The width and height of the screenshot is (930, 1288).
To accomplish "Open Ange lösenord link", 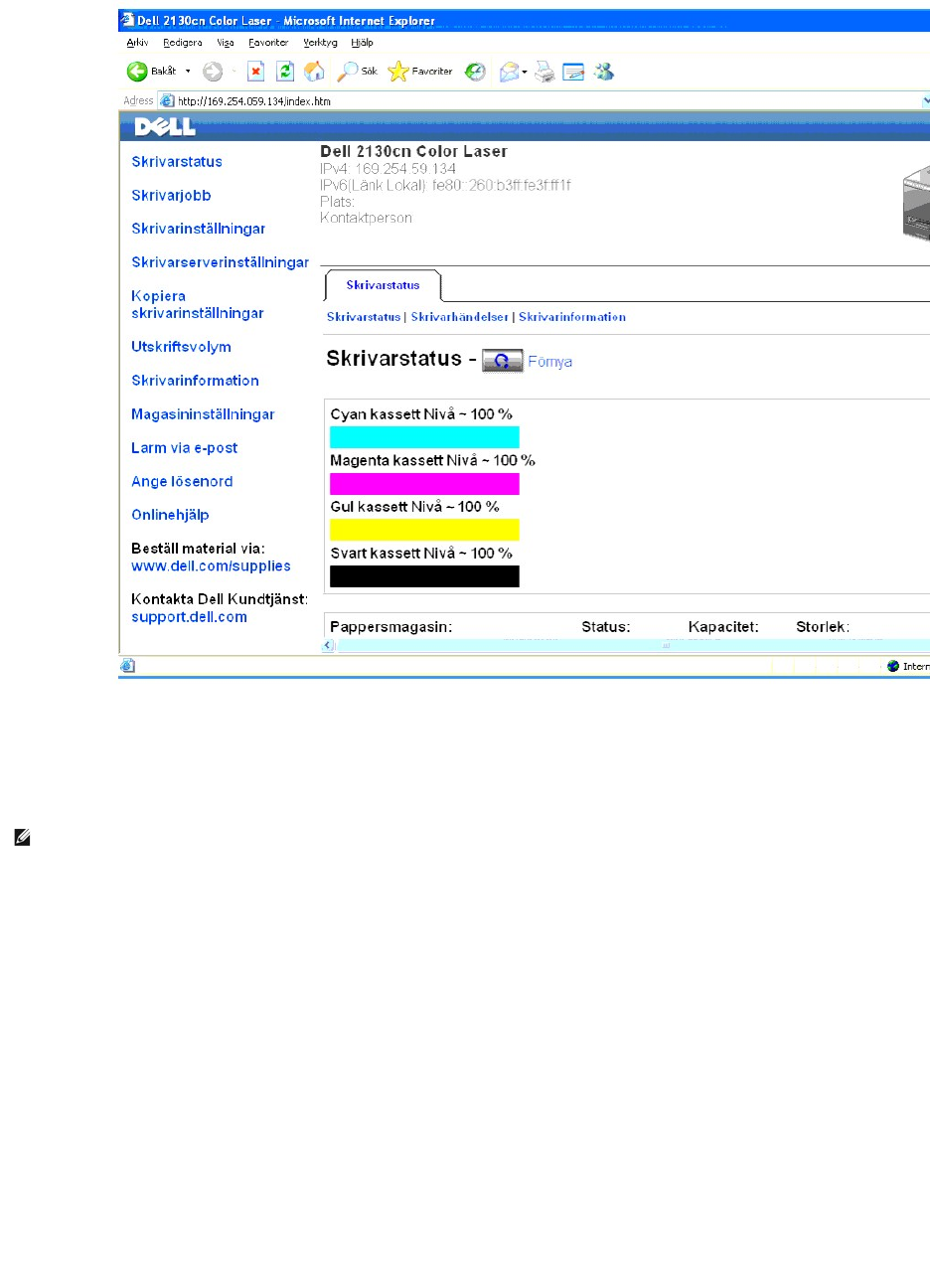I will (x=182, y=482).
